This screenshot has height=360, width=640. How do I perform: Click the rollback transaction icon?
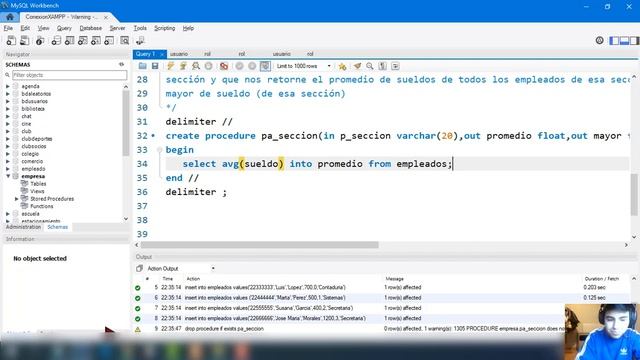(x=252, y=66)
